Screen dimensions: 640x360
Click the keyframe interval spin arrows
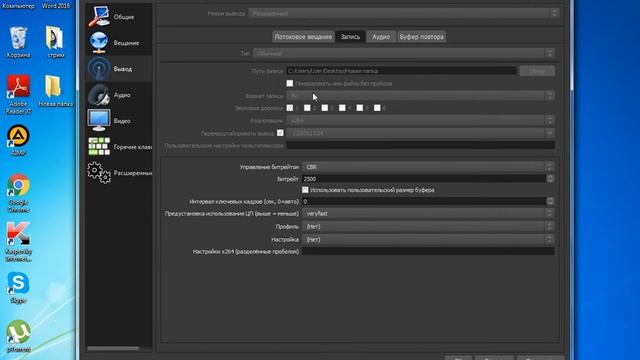click(x=550, y=201)
